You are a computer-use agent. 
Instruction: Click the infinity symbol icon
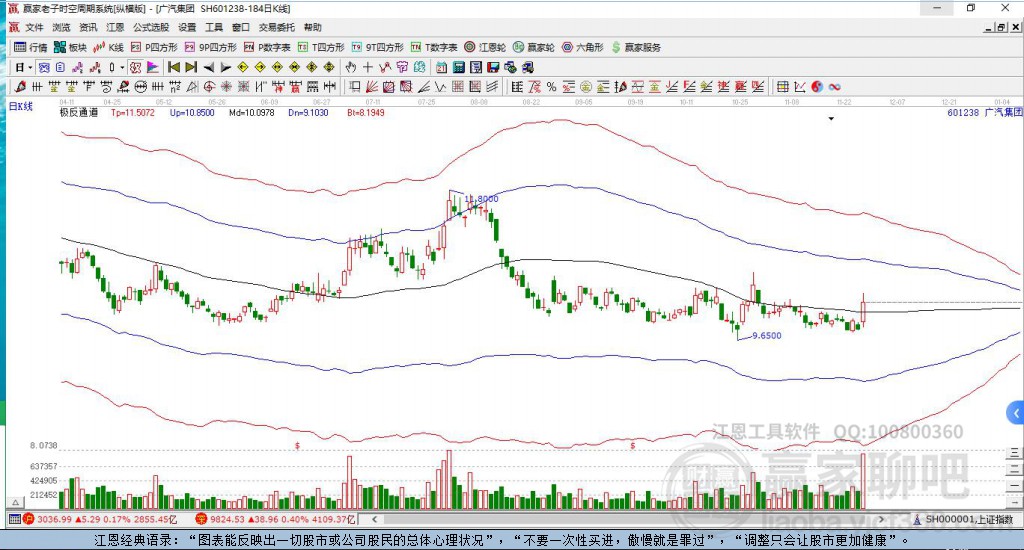tap(833, 87)
